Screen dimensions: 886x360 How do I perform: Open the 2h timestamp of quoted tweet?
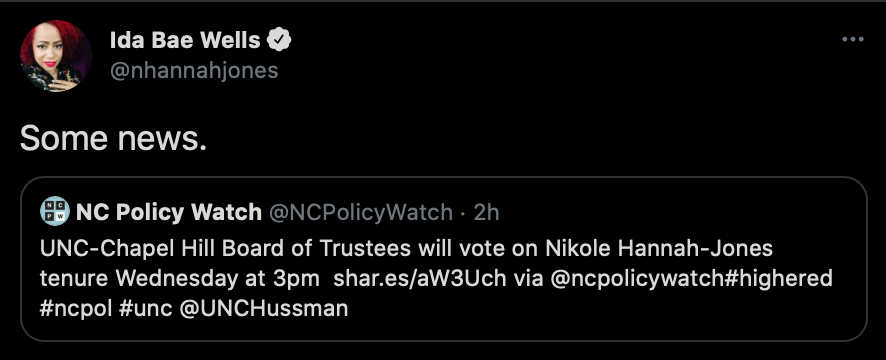[487, 212]
